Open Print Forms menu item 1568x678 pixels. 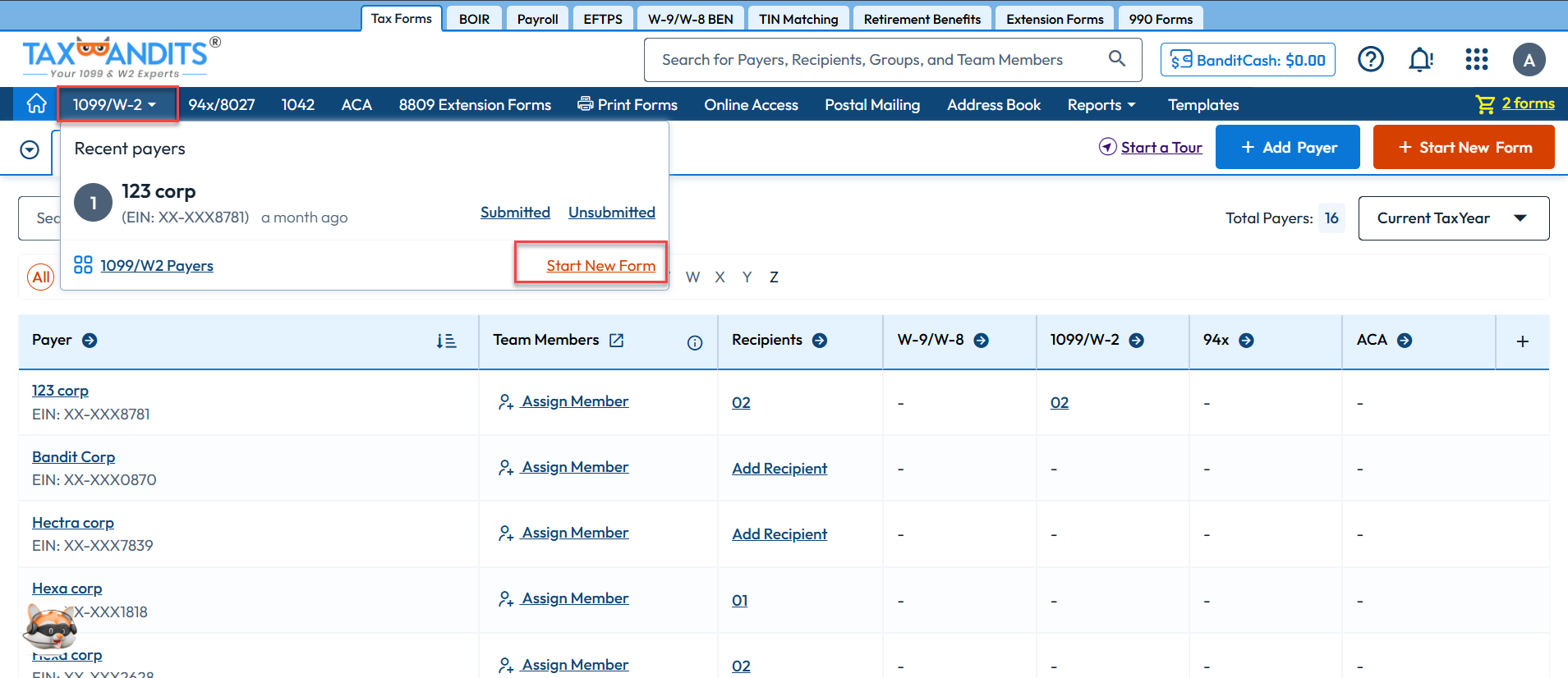coord(628,104)
